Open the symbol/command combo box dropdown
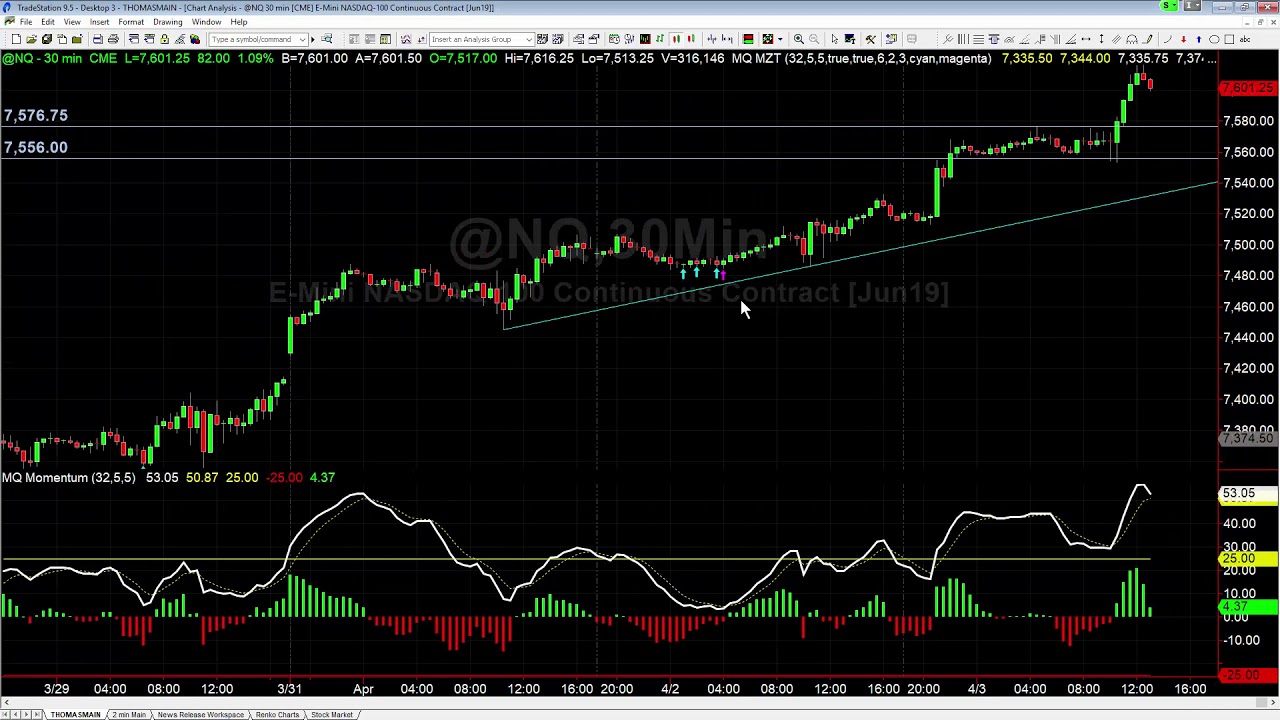 (302, 39)
